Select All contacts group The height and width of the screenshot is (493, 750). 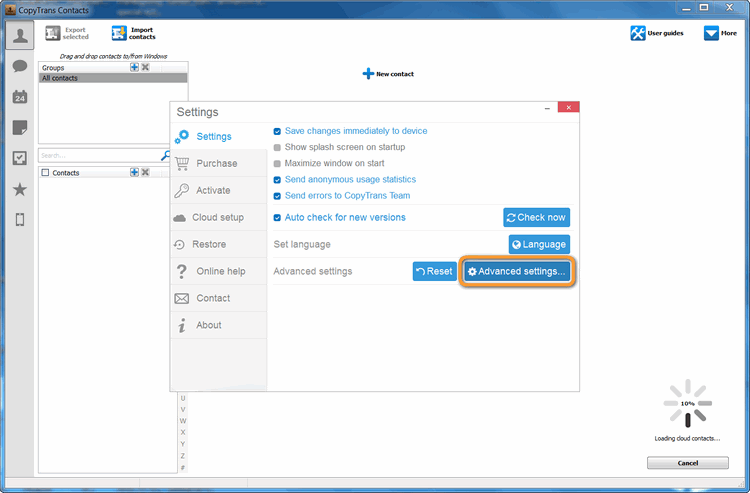pyautogui.click(x=113, y=78)
